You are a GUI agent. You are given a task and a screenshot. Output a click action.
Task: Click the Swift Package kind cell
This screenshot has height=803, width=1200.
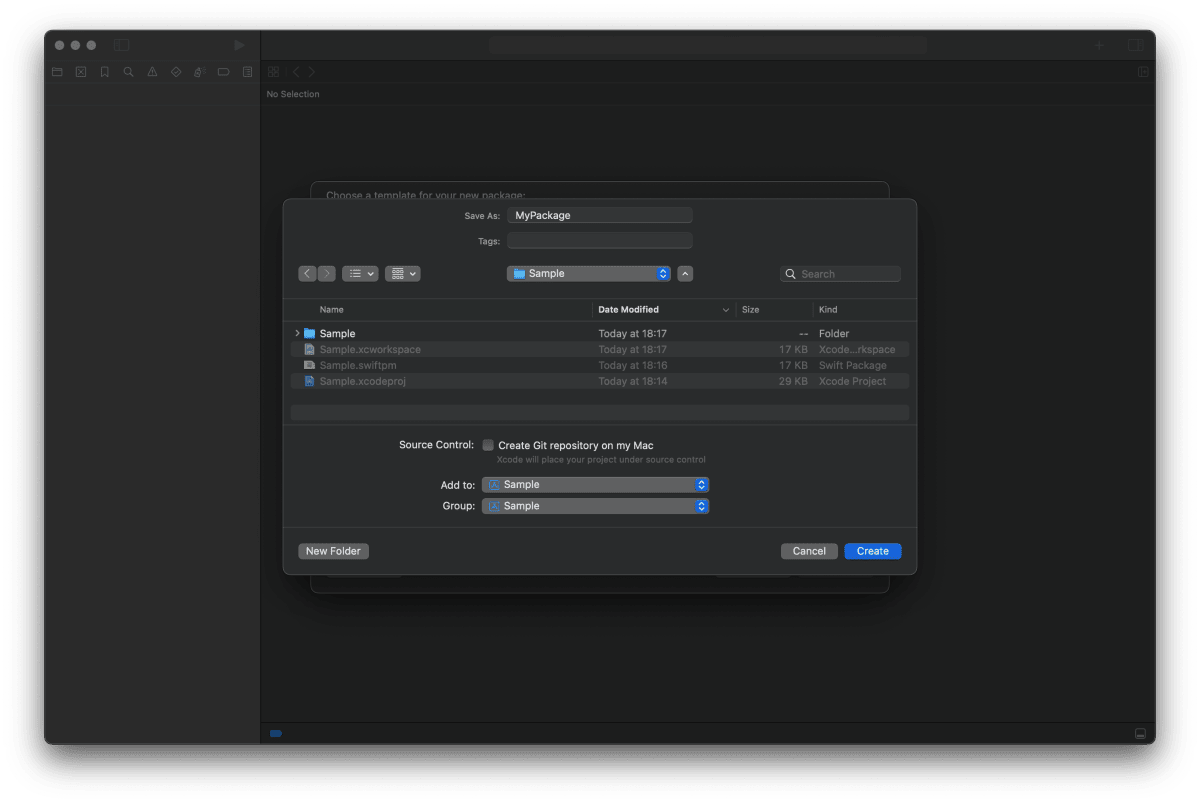point(852,365)
